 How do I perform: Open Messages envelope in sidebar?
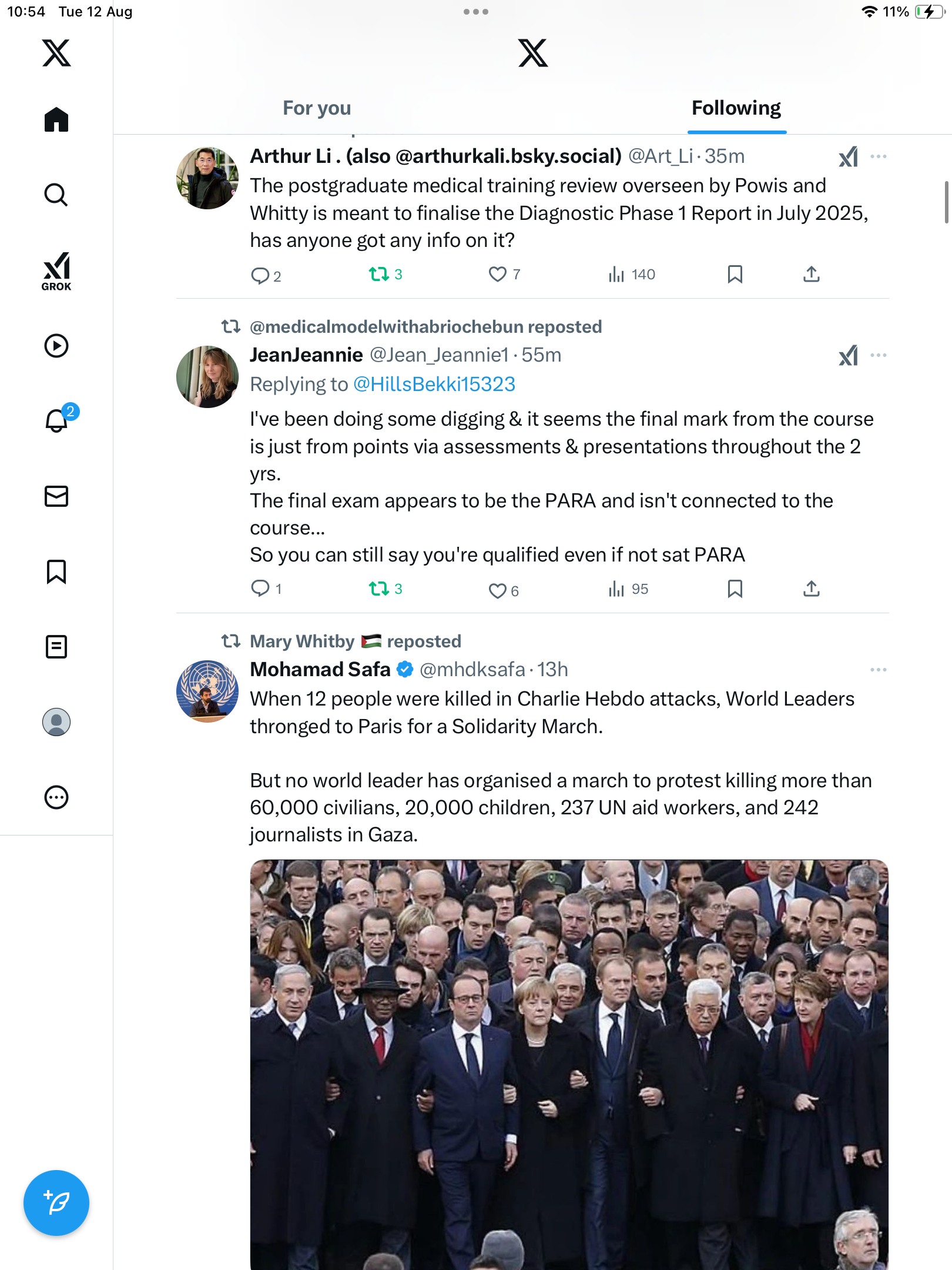[56, 496]
